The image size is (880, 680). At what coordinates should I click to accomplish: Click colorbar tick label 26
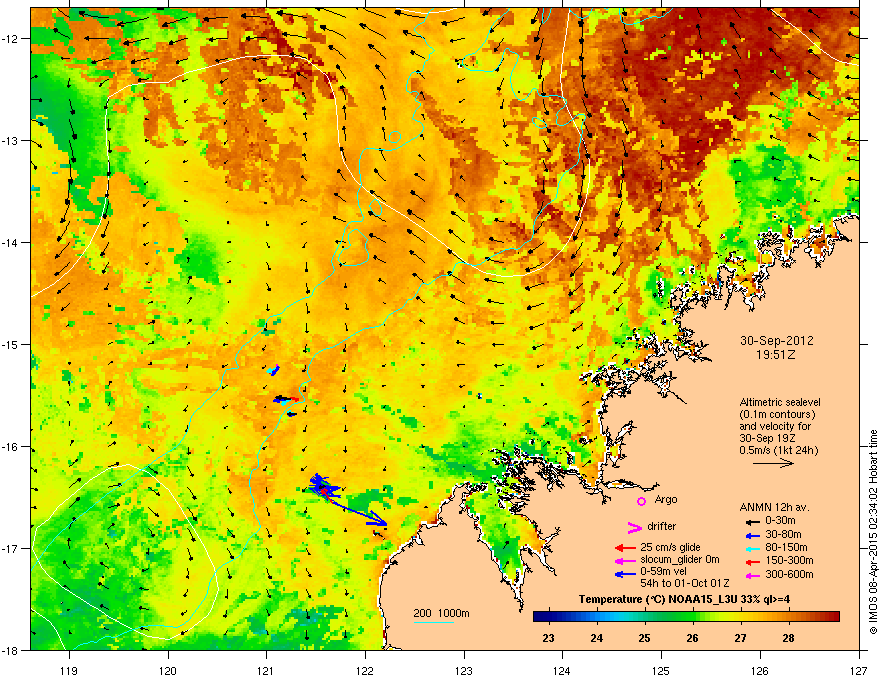click(693, 638)
